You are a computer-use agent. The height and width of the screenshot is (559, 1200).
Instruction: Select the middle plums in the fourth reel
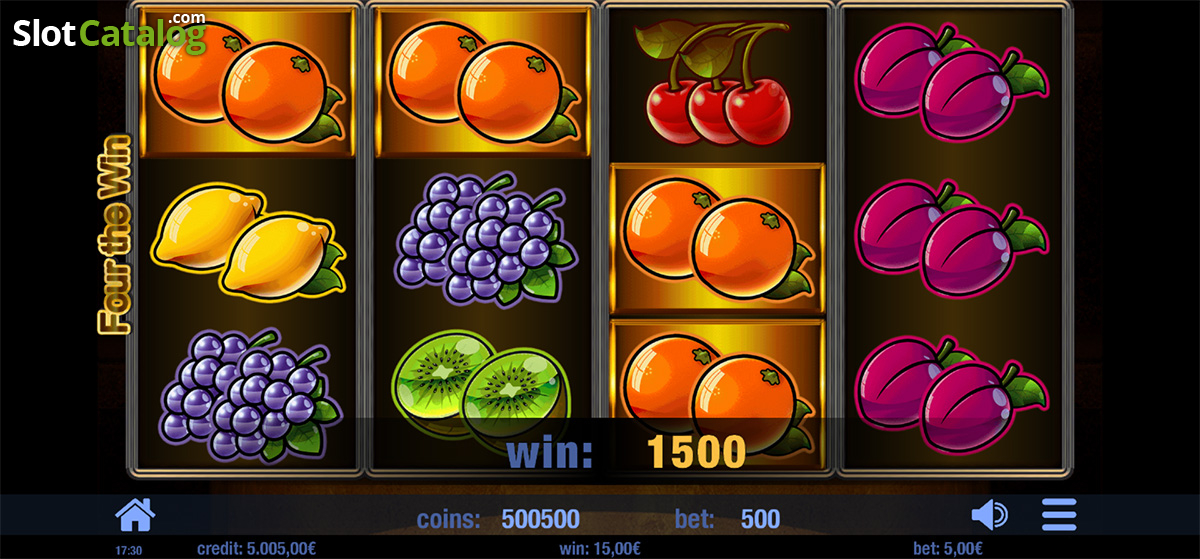click(x=950, y=238)
